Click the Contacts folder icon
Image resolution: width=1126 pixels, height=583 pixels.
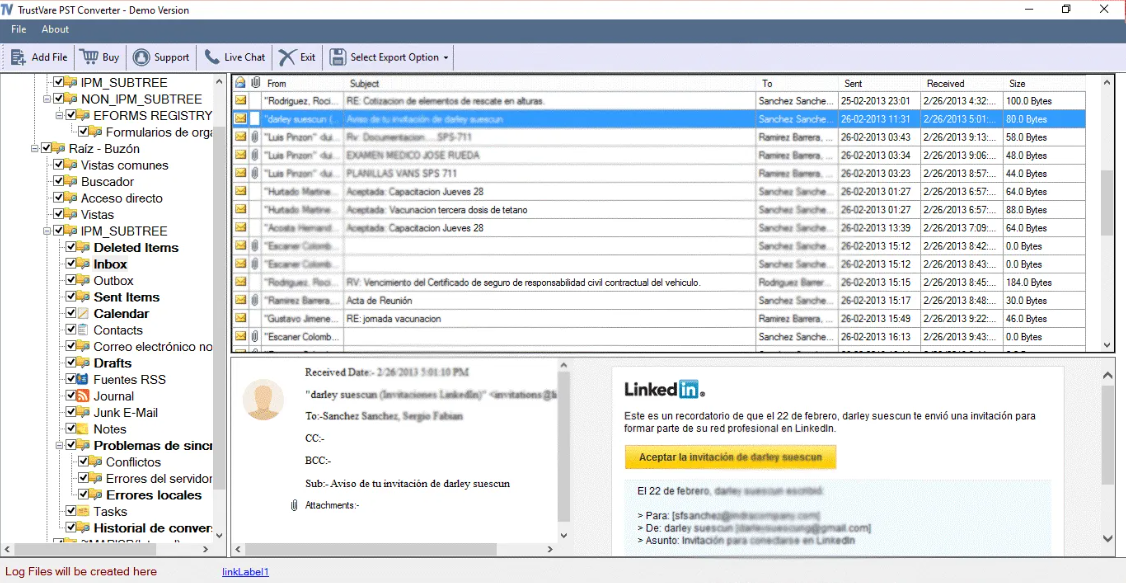pyautogui.click(x=83, y=330)
